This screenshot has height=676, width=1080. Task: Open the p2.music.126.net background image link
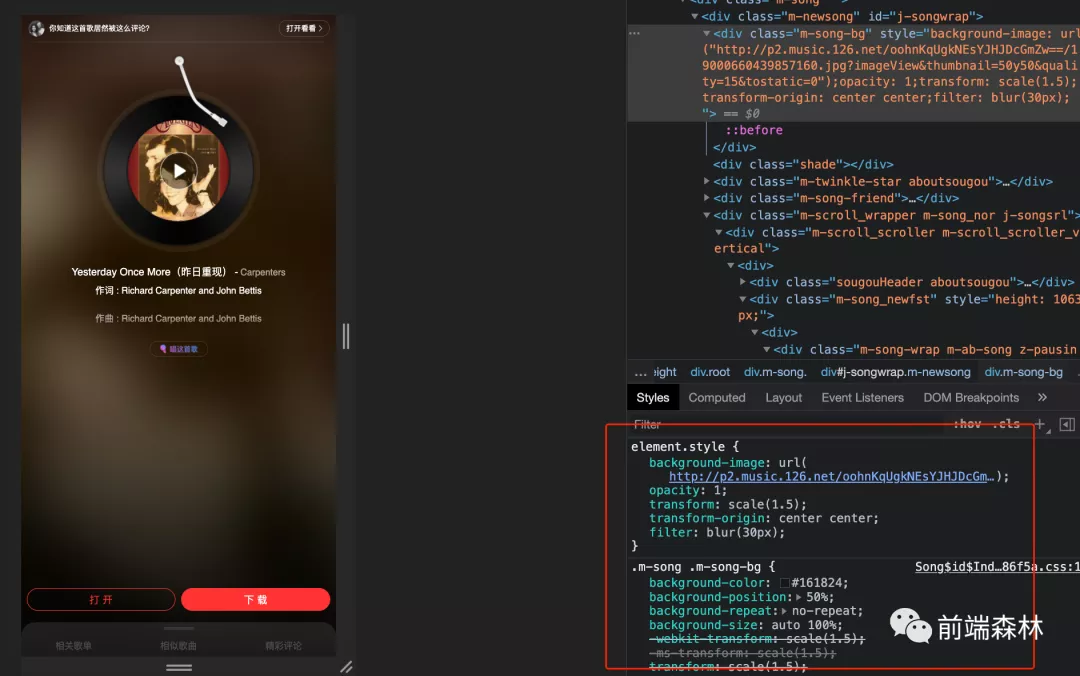coord(831,476)
